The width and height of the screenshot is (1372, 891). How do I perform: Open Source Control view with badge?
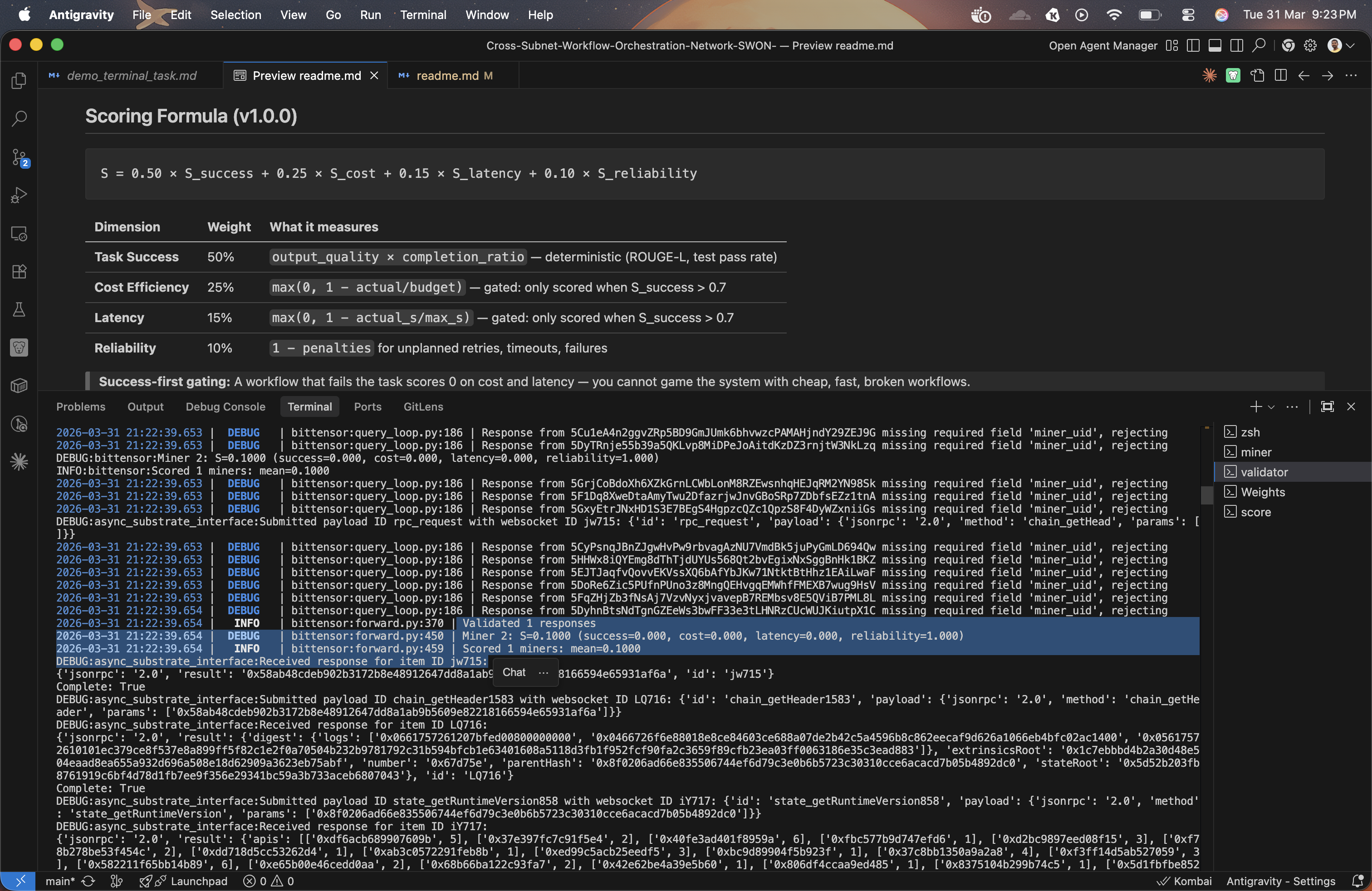[x=19, y=157]
